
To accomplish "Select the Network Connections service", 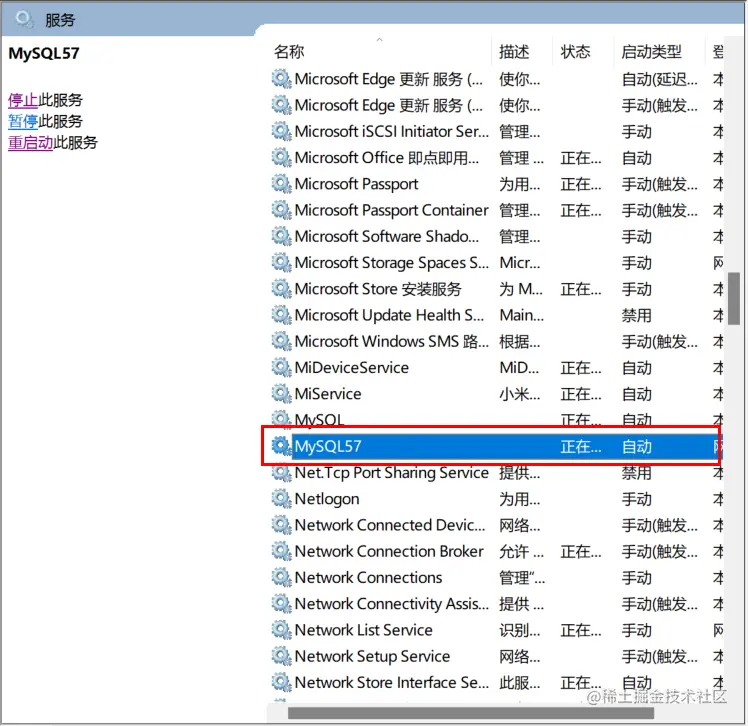I will pyautogui.click(x=369, y=578).
